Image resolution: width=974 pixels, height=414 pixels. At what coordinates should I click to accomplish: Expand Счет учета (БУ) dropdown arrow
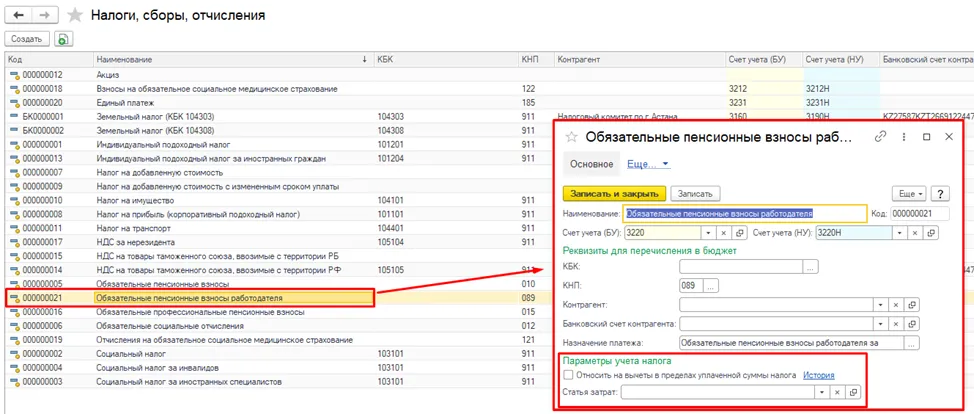coord(709,233)
